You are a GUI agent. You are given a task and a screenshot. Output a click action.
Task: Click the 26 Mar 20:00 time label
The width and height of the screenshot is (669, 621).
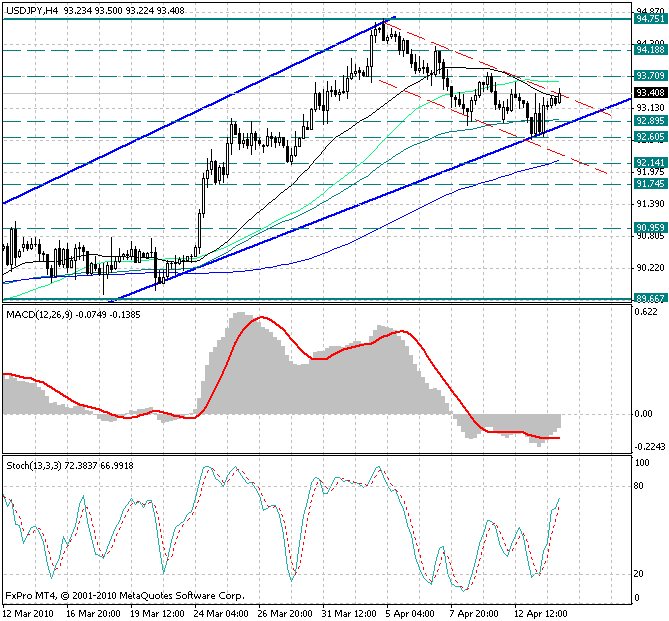[x=285, y=614]
